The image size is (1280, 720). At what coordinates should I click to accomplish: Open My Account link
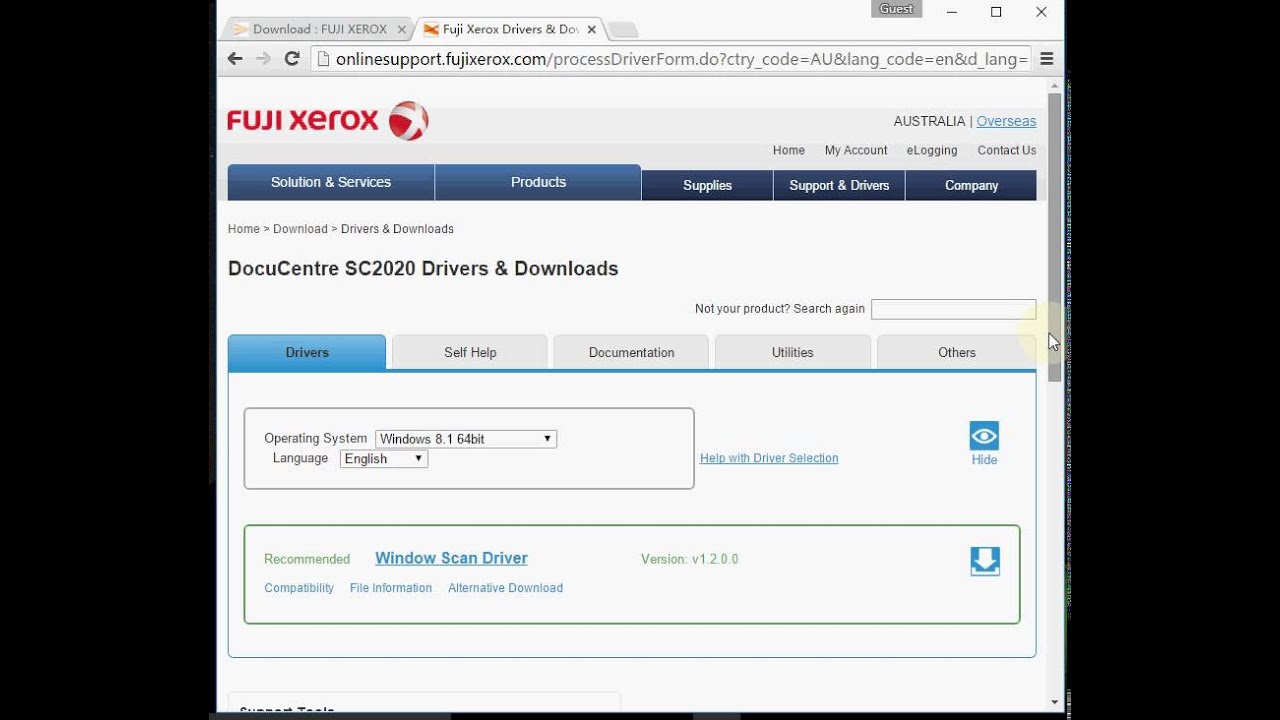click(x=856, y=150)
